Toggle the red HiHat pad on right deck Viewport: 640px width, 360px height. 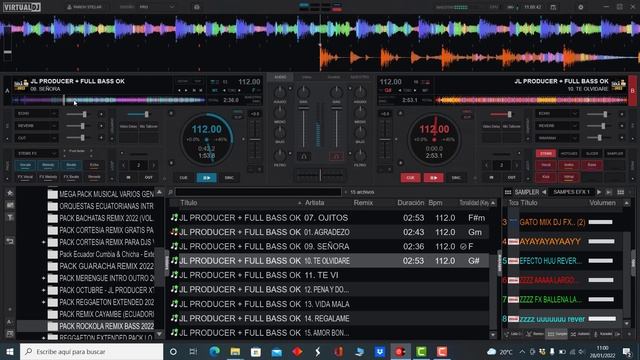tap(569, 177)
